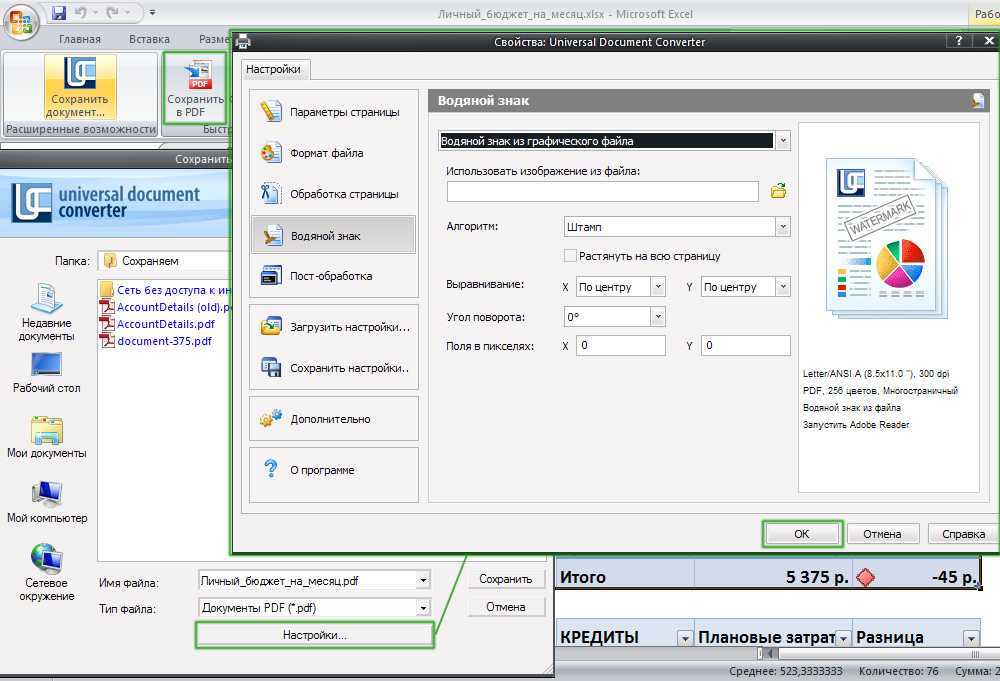Select the AccountDetails.pdf file
Image resolution: width=1000 pixels, height=681 pixels.
tap(158, 324)
